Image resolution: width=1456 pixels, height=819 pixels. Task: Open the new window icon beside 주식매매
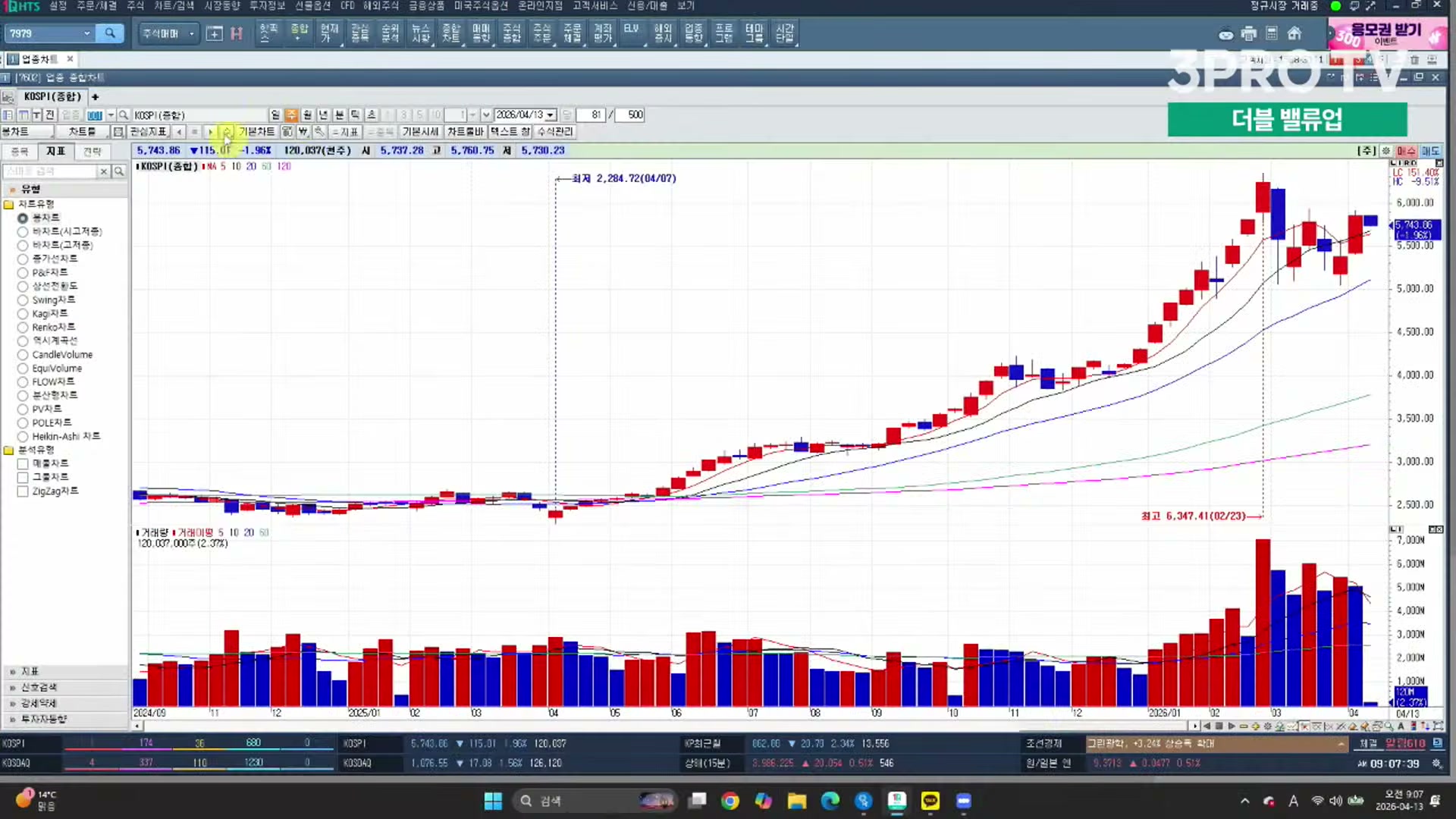tap(215, 33)
